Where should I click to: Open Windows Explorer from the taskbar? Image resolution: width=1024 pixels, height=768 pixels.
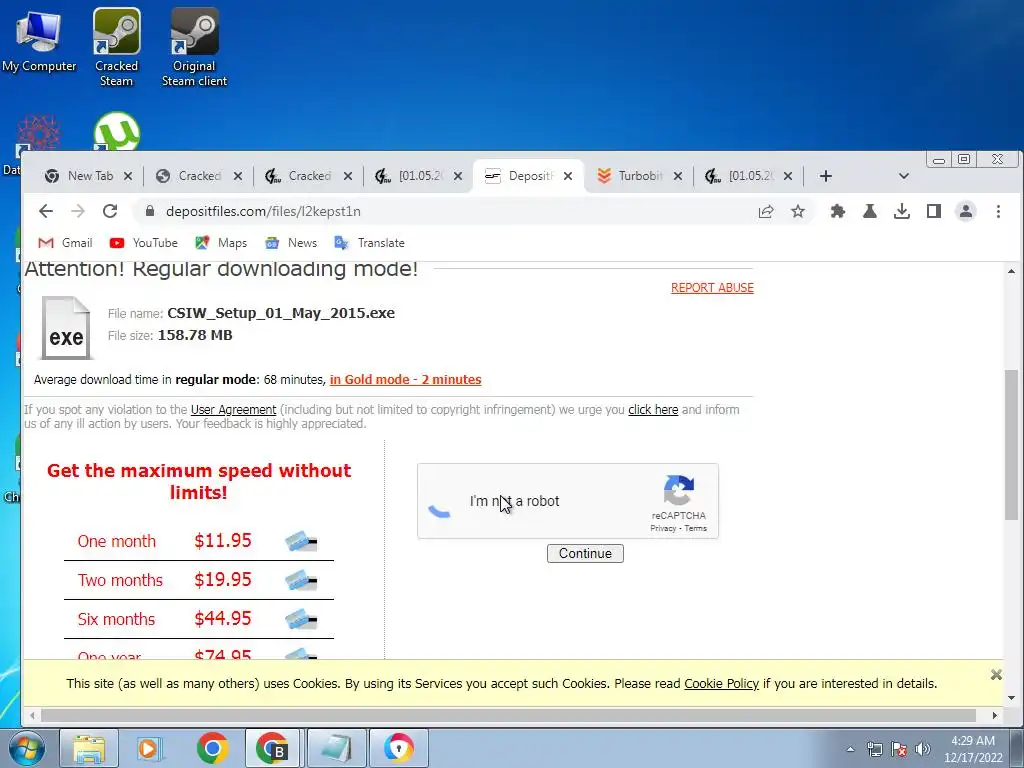[89, 748]
